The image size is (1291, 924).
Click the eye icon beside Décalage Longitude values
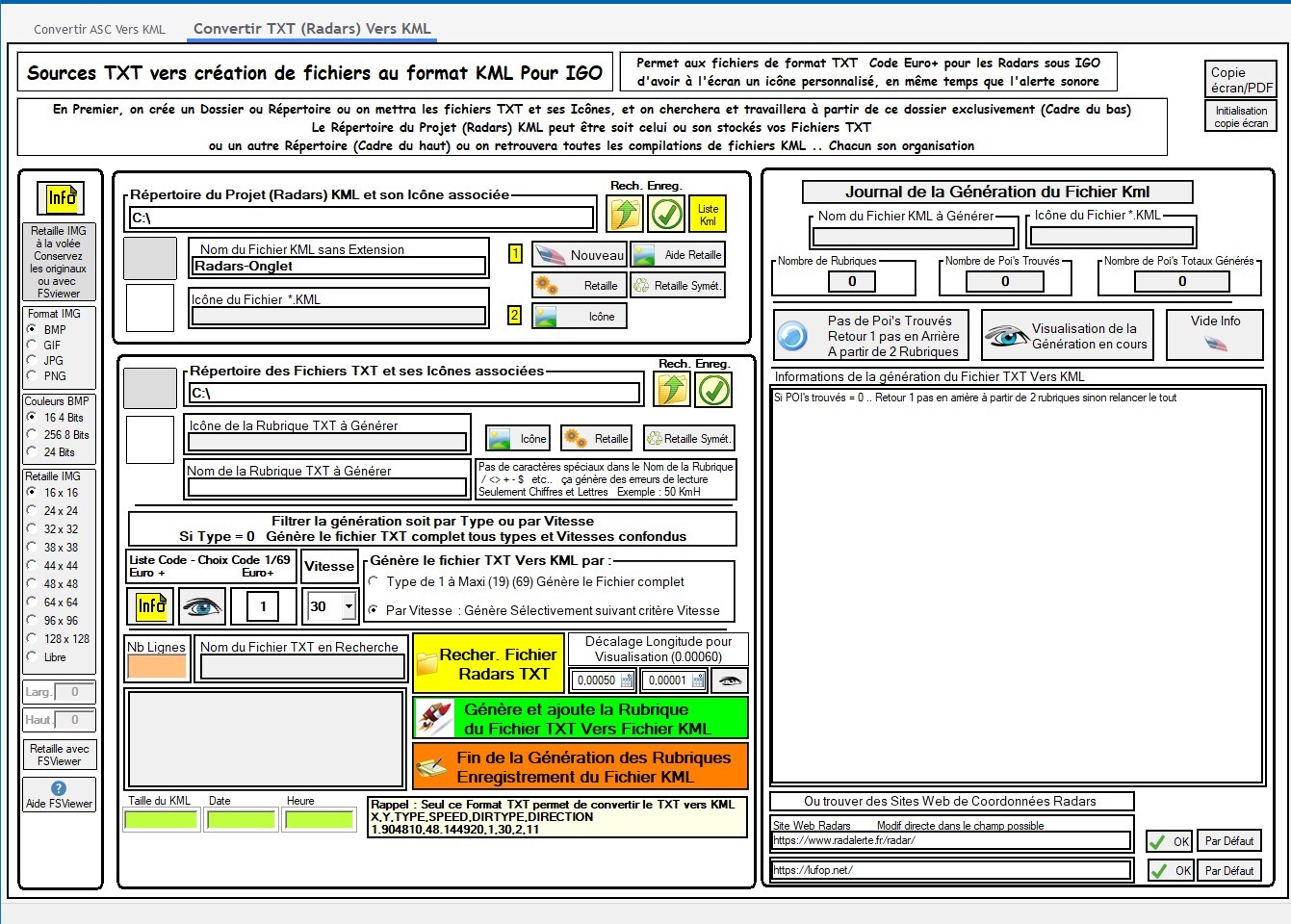tap(729, 680)
